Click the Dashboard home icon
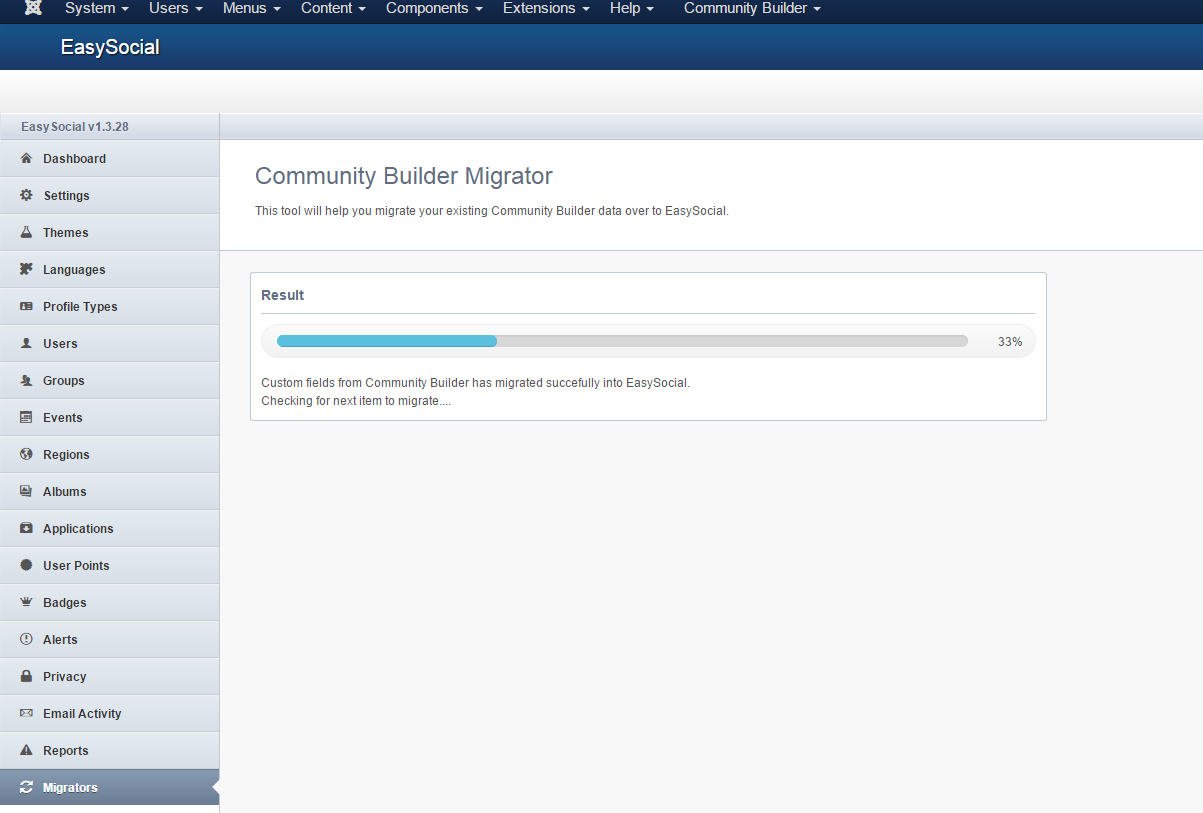The width and height of the screenshot is (1203, 813). tap(27, 159)
